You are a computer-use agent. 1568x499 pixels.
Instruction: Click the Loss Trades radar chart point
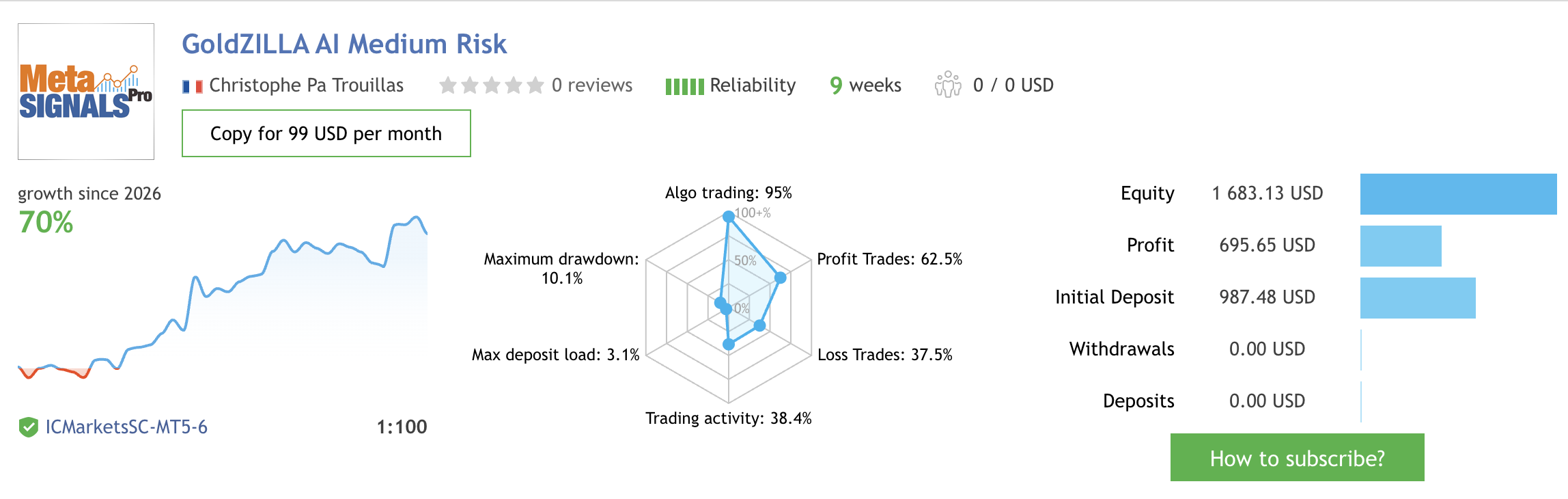tap(759, 326)
